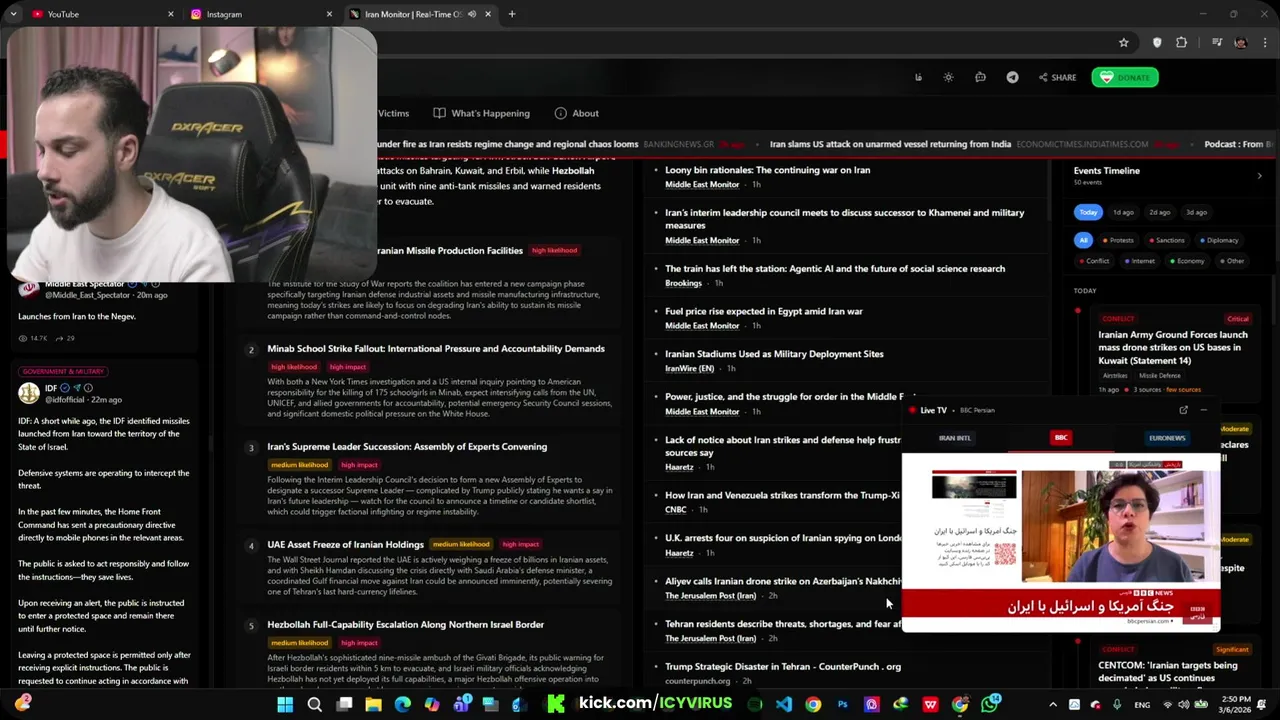The image size is (1280, 720).
Task: Open the chatbot assistant icon
Action: point(980,78)
